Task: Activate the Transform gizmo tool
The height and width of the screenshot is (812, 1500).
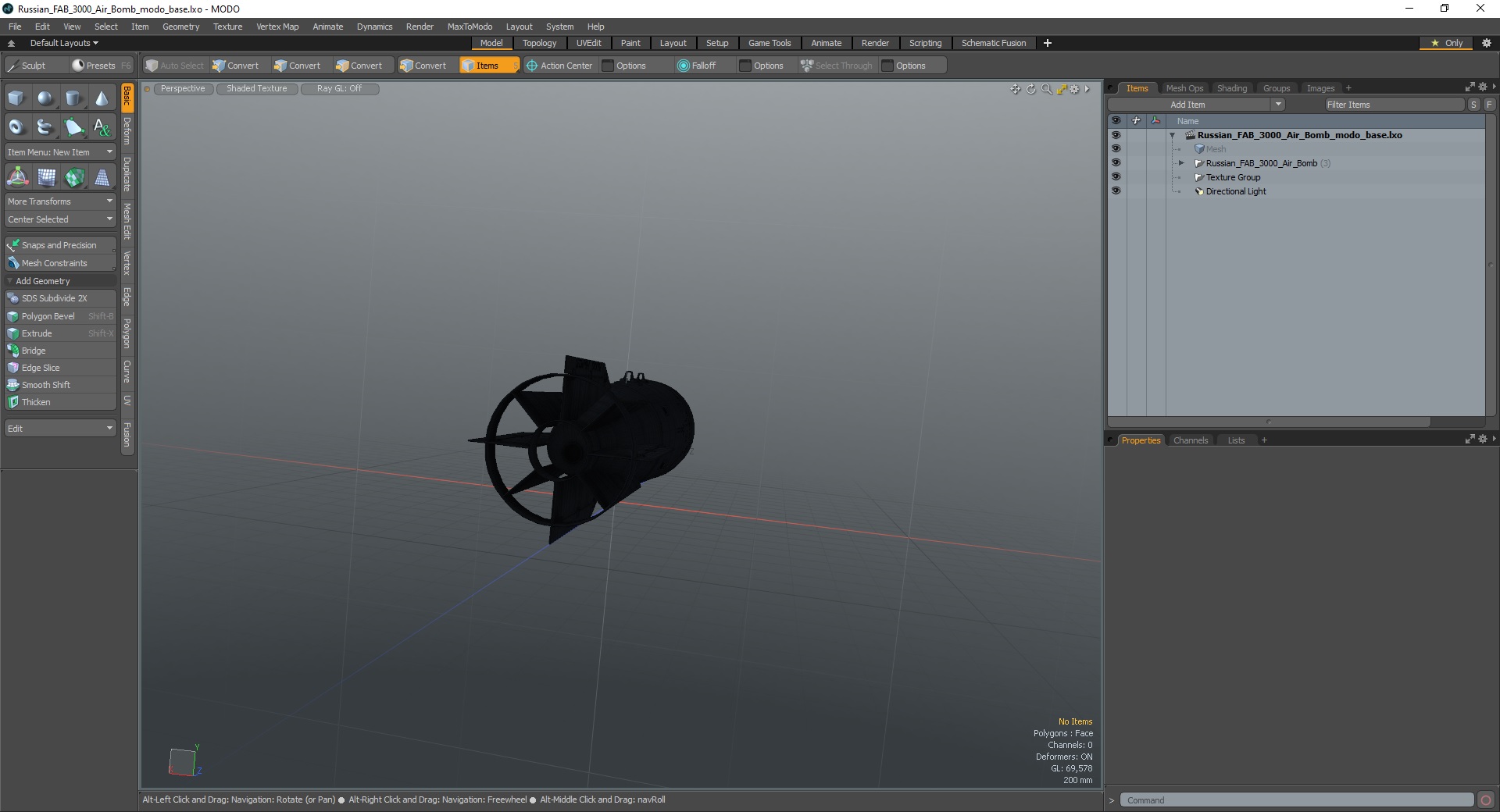Action: pos(17,178)
